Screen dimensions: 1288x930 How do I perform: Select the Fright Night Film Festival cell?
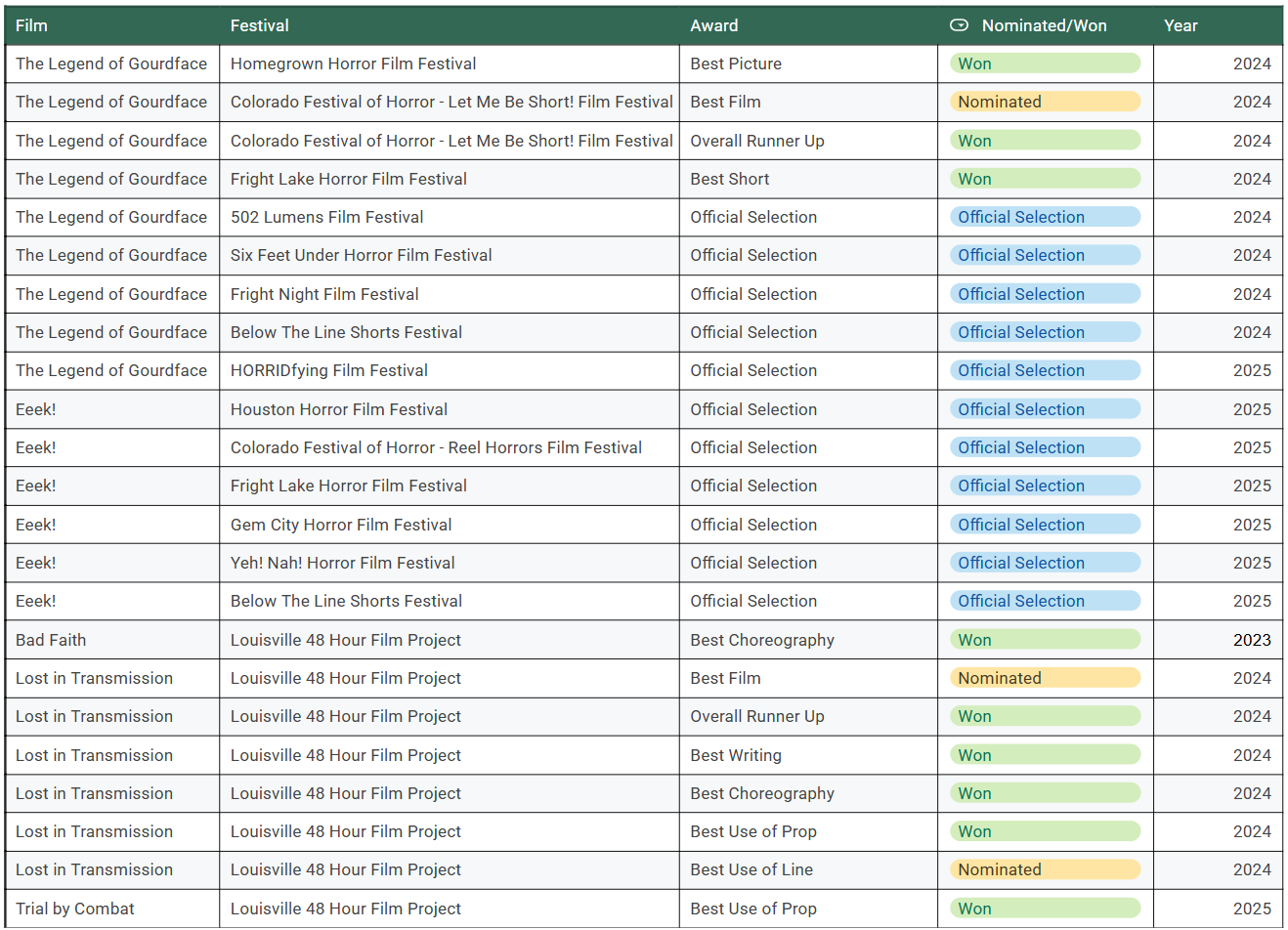(x=450, y=294)
